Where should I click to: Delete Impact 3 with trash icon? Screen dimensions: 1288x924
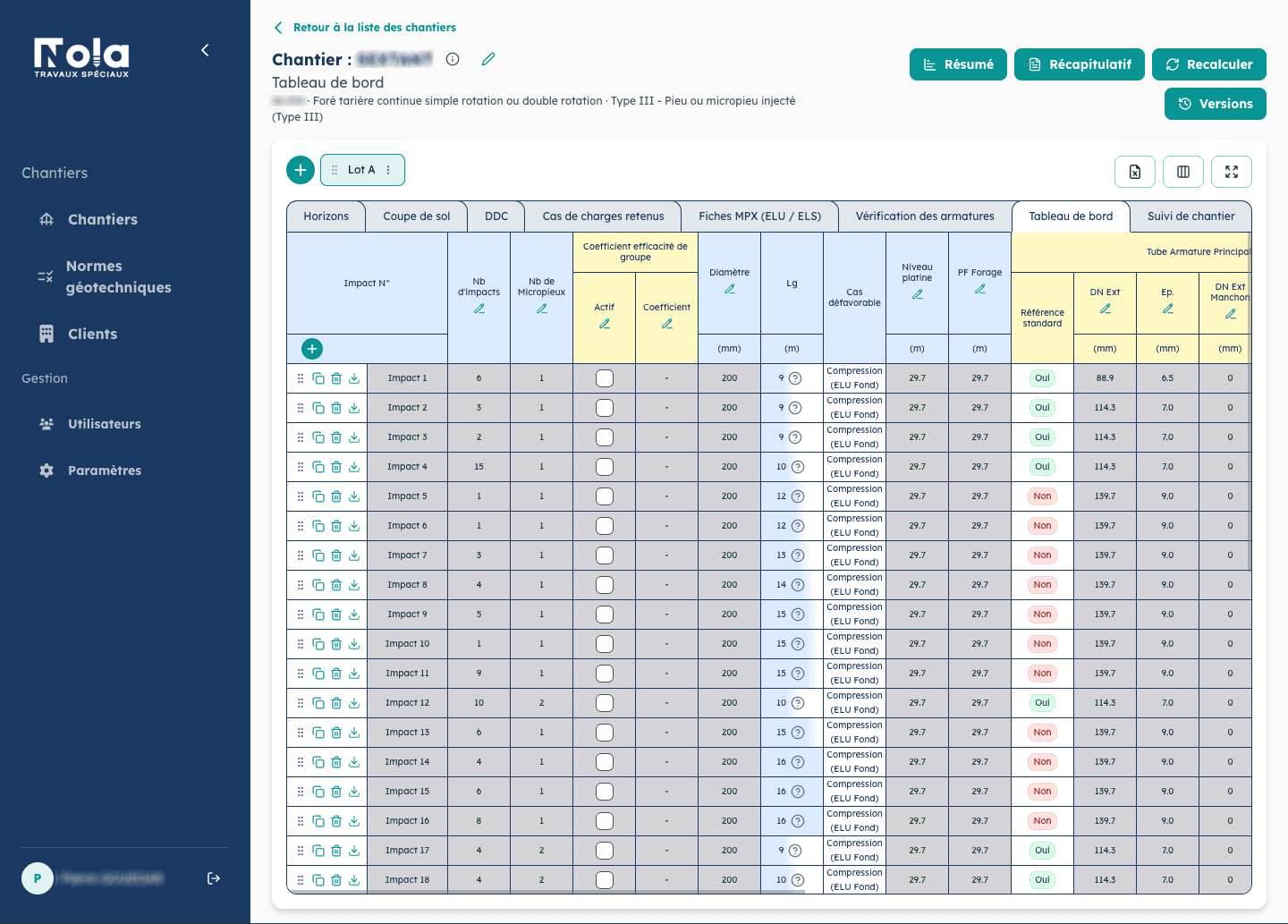[336, 437]
